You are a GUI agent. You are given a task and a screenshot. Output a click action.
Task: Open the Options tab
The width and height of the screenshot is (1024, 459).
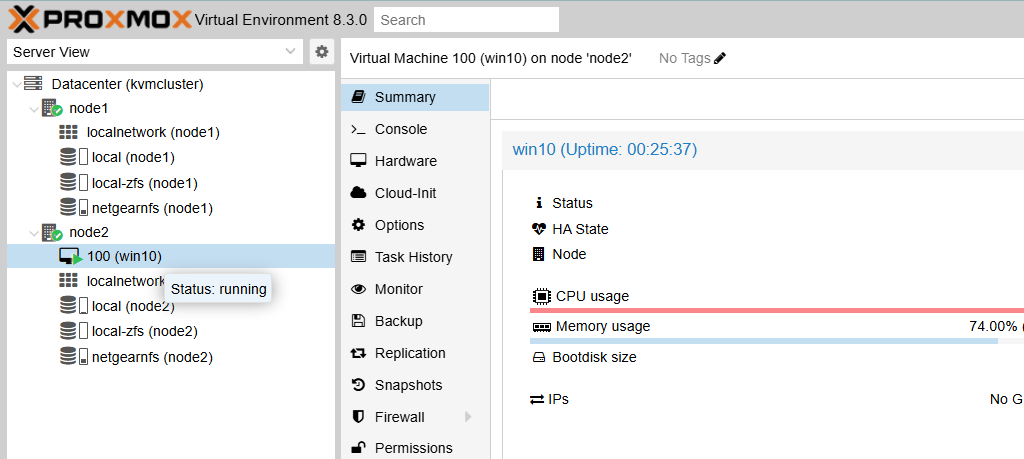pos(415,225)
